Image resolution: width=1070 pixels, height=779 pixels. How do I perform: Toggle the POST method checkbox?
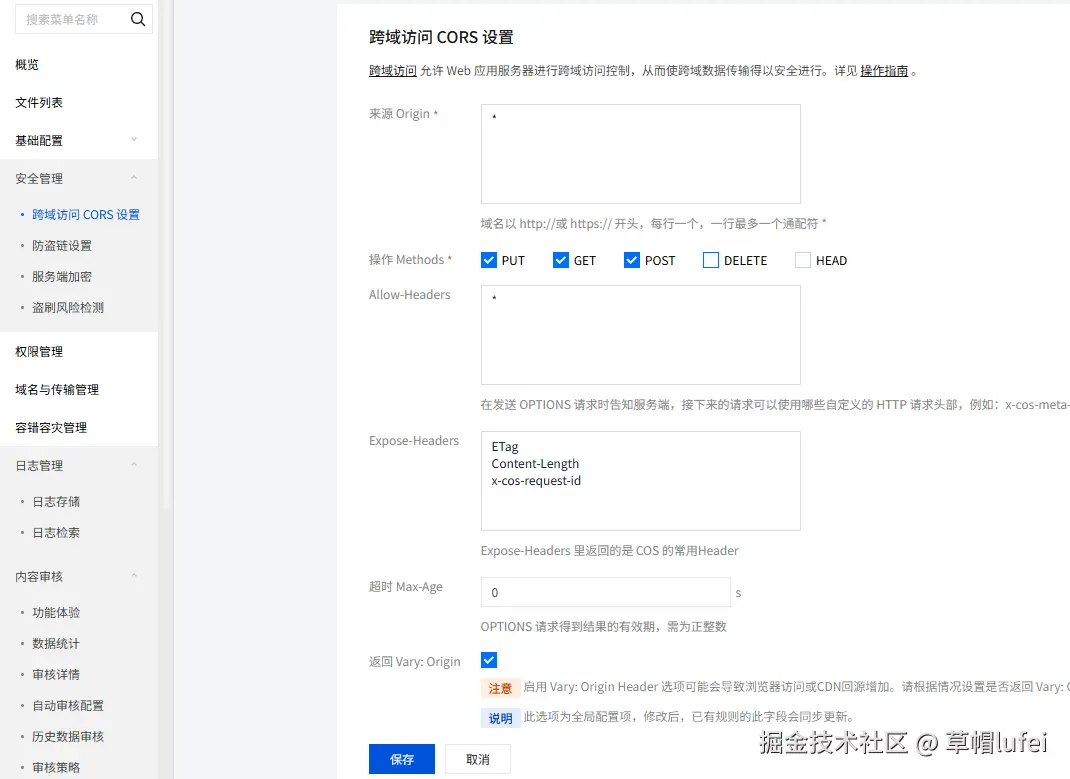point(632,260)
